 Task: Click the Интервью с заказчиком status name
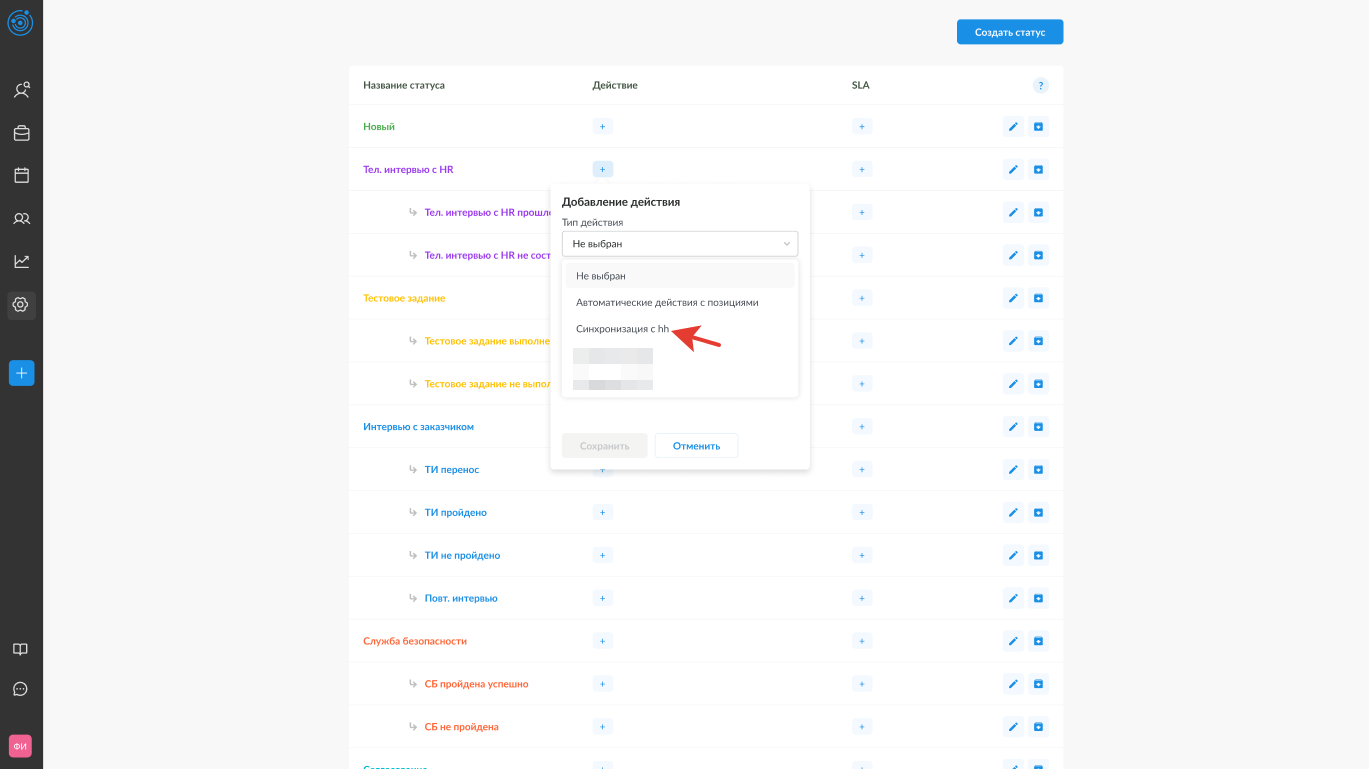pyautogui.click(x=418, y=427)
